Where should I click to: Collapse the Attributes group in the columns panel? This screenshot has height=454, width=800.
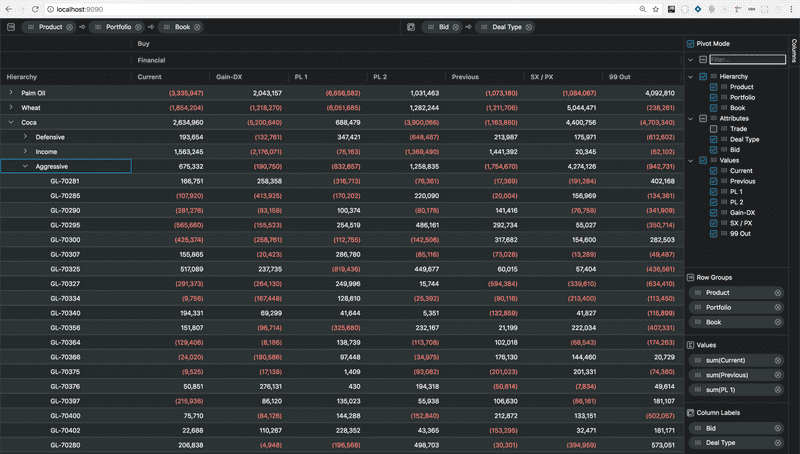click(691, 118)
